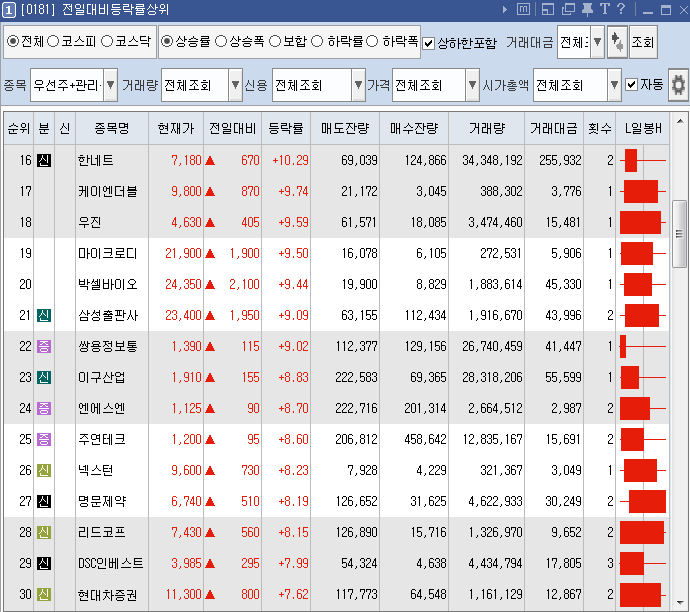Select the 하락률 radio button
This screenshot has height=612, width=690.
pos(317,41)
